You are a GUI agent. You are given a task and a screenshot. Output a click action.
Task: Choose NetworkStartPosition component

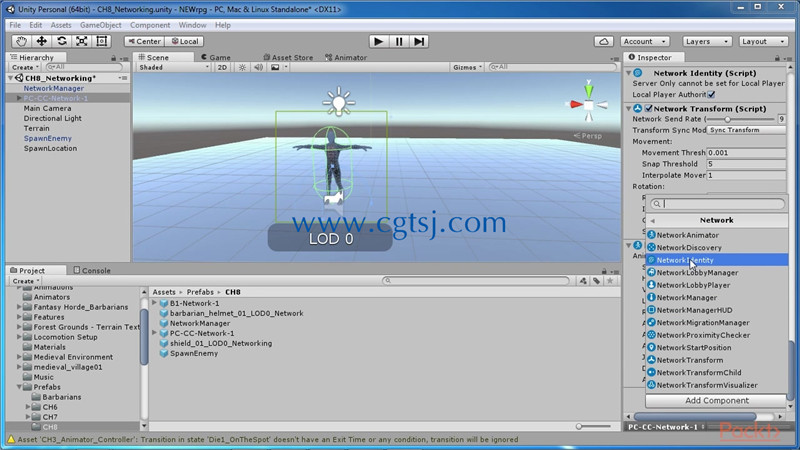(x=717, y=347)
